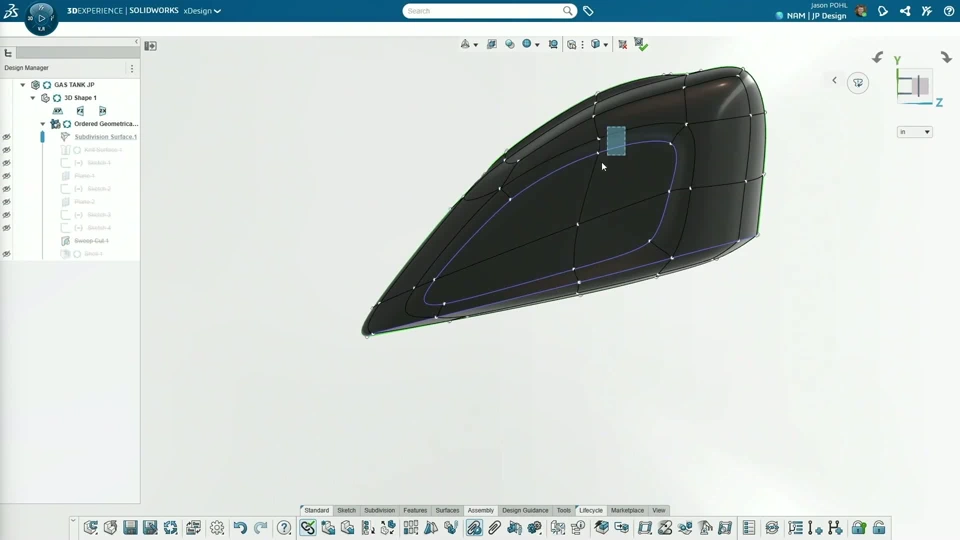Switch to the Sketch tab
Screen dimensions: 960x540
(x=346, y=510)
